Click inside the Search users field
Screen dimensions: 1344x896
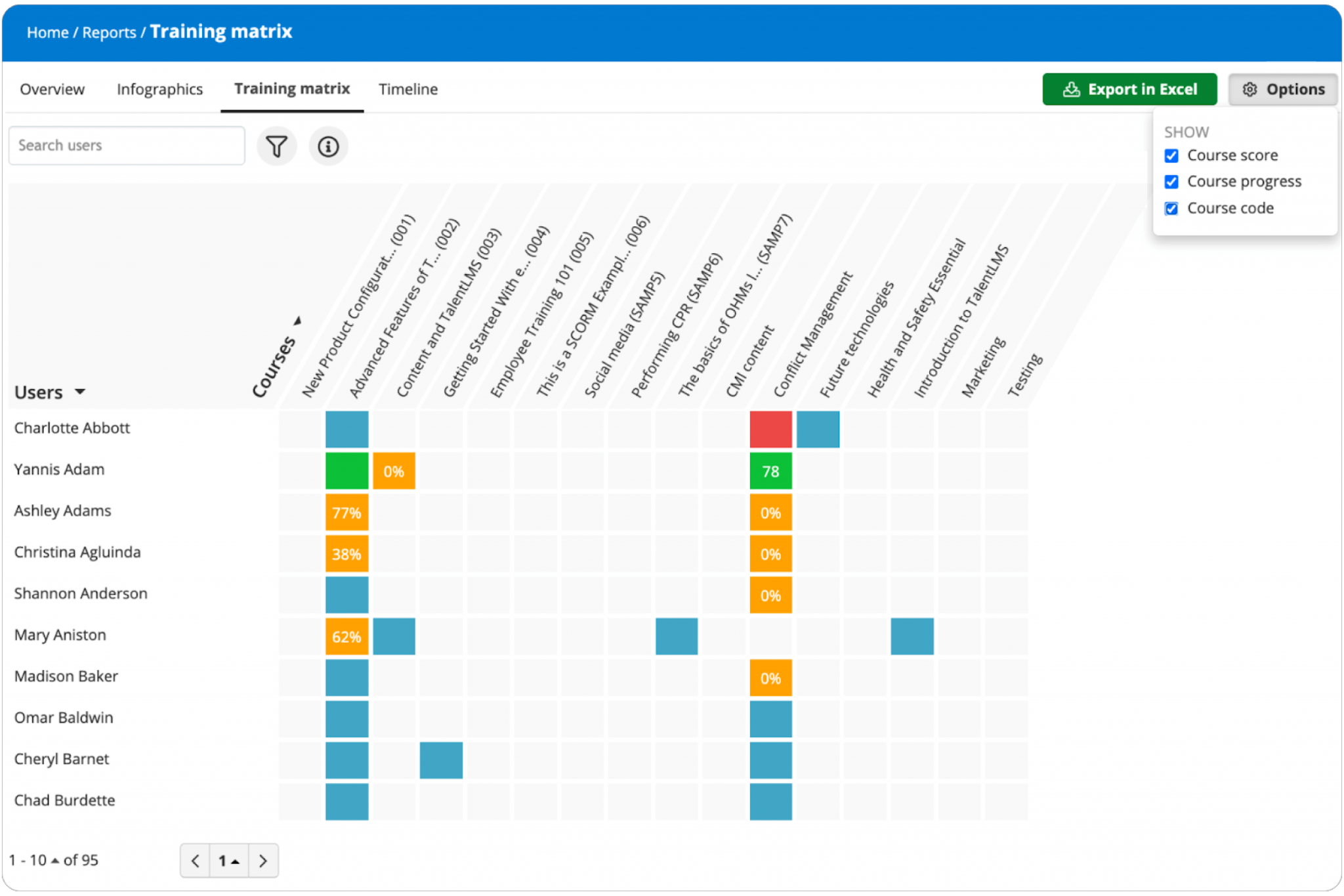coord(127,146)
